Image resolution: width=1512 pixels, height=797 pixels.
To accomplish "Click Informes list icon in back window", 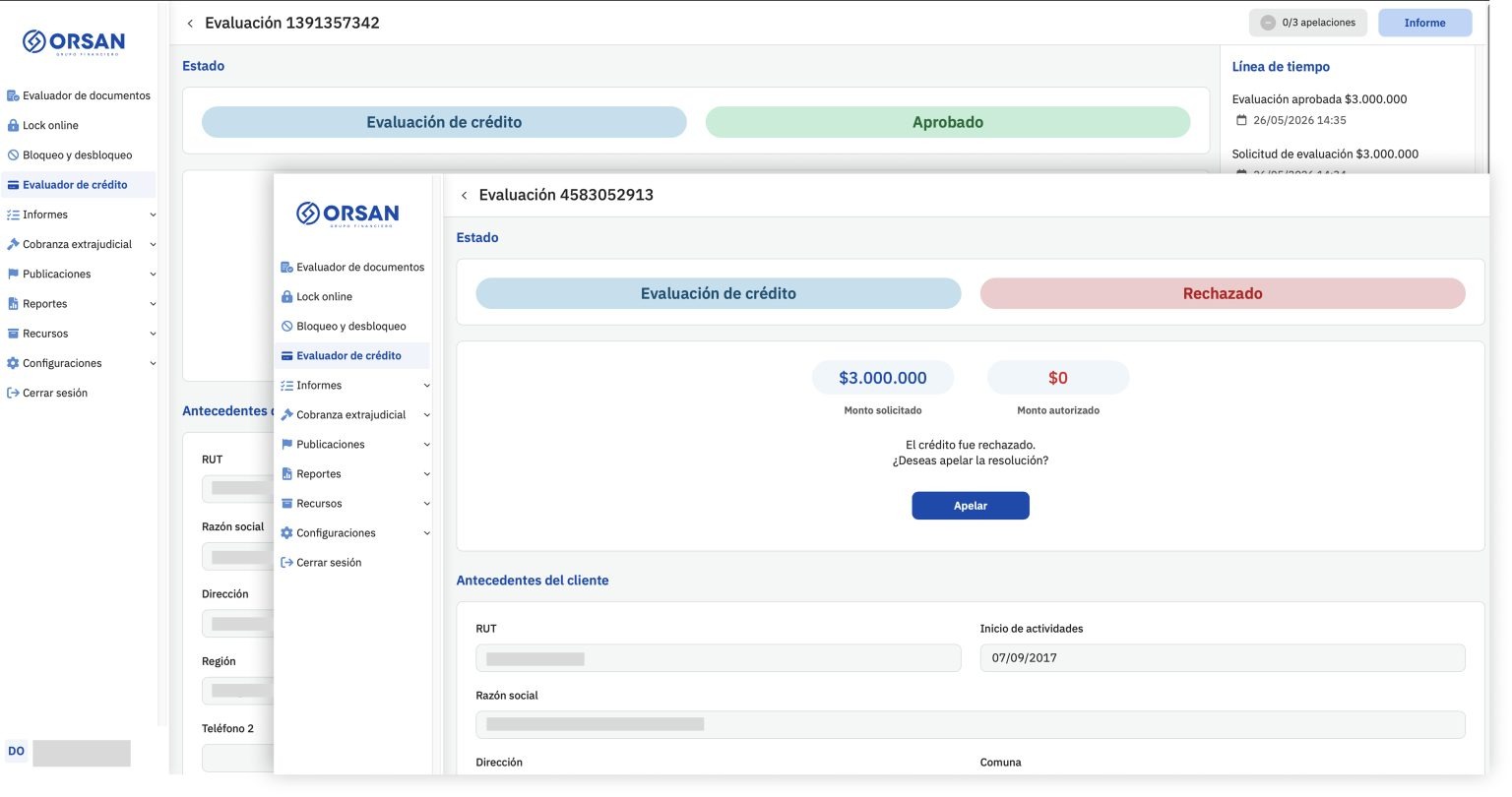I will pos(13,215).
